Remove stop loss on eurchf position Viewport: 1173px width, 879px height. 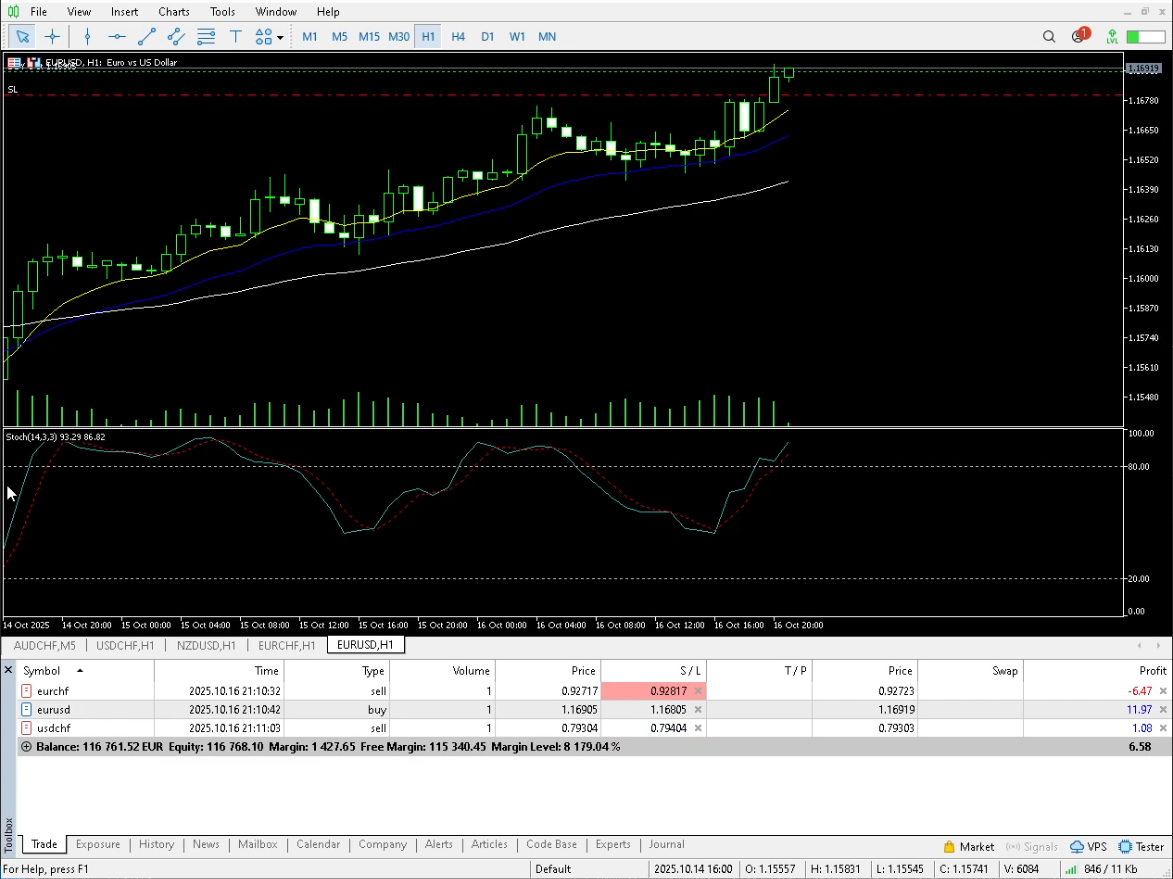coord(698,691)
